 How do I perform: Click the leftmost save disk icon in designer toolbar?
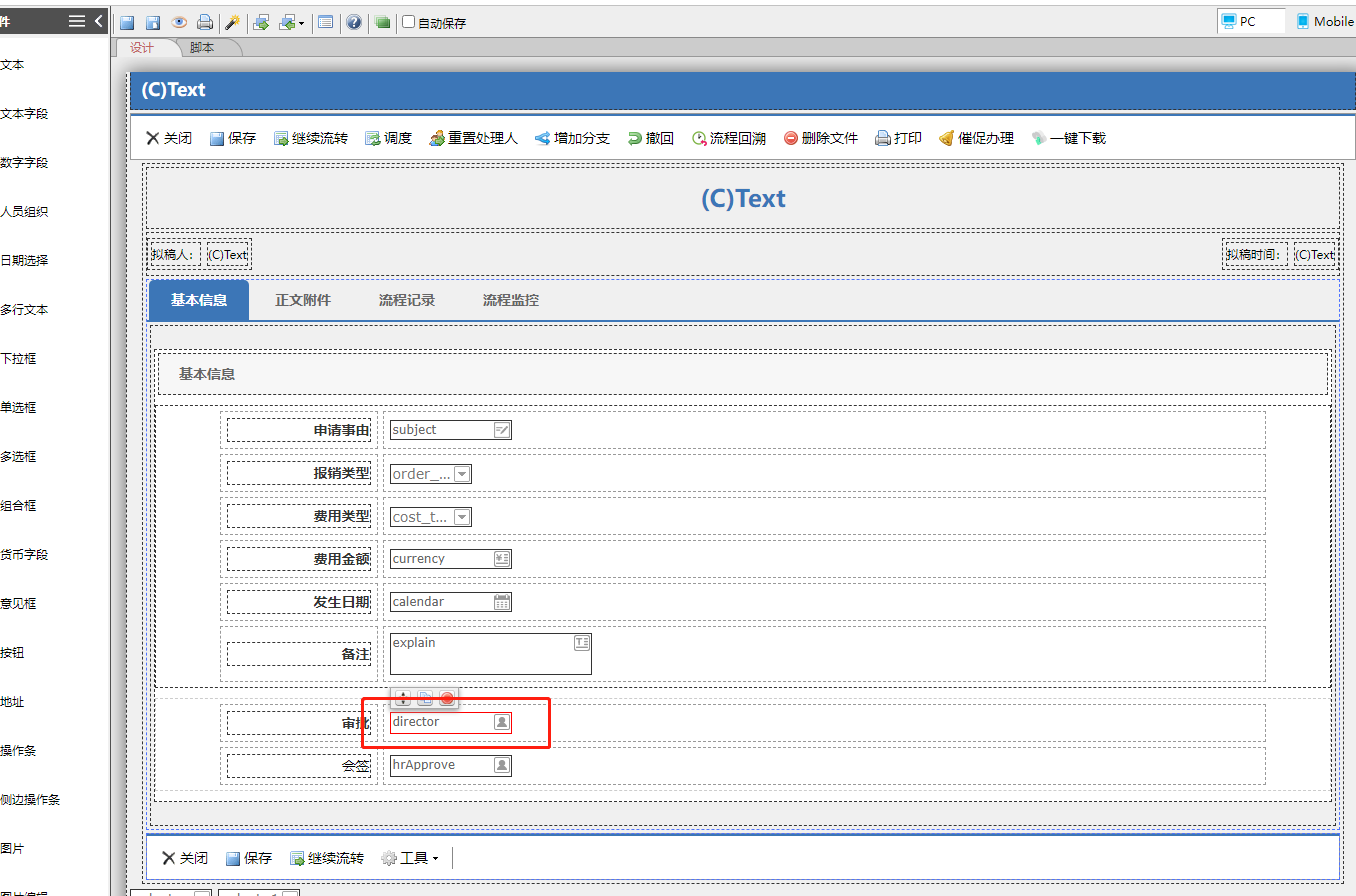coord(127,22)
